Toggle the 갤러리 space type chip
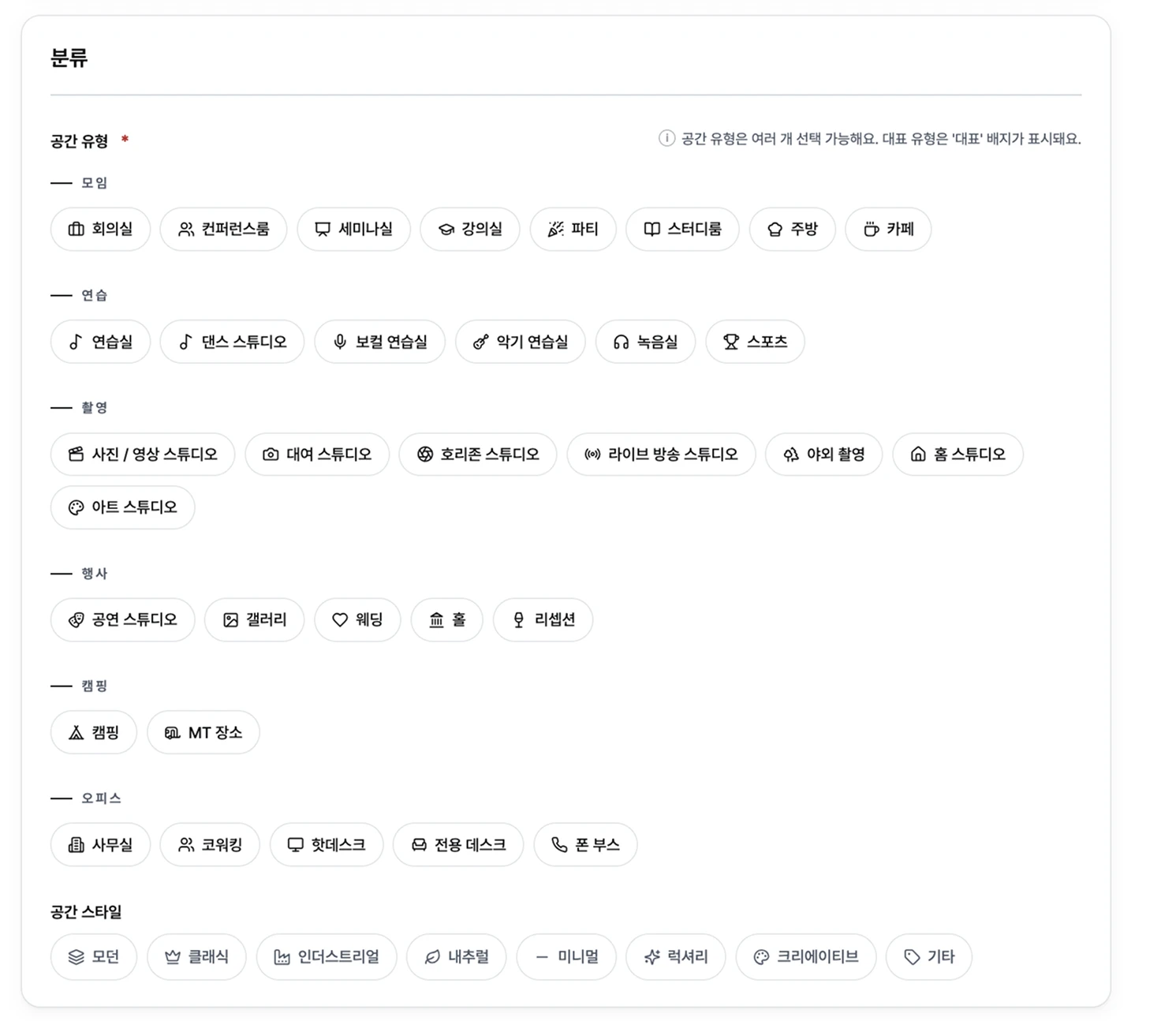The height and width of the screenshot is (1021, 1176). tap(254, 620)
